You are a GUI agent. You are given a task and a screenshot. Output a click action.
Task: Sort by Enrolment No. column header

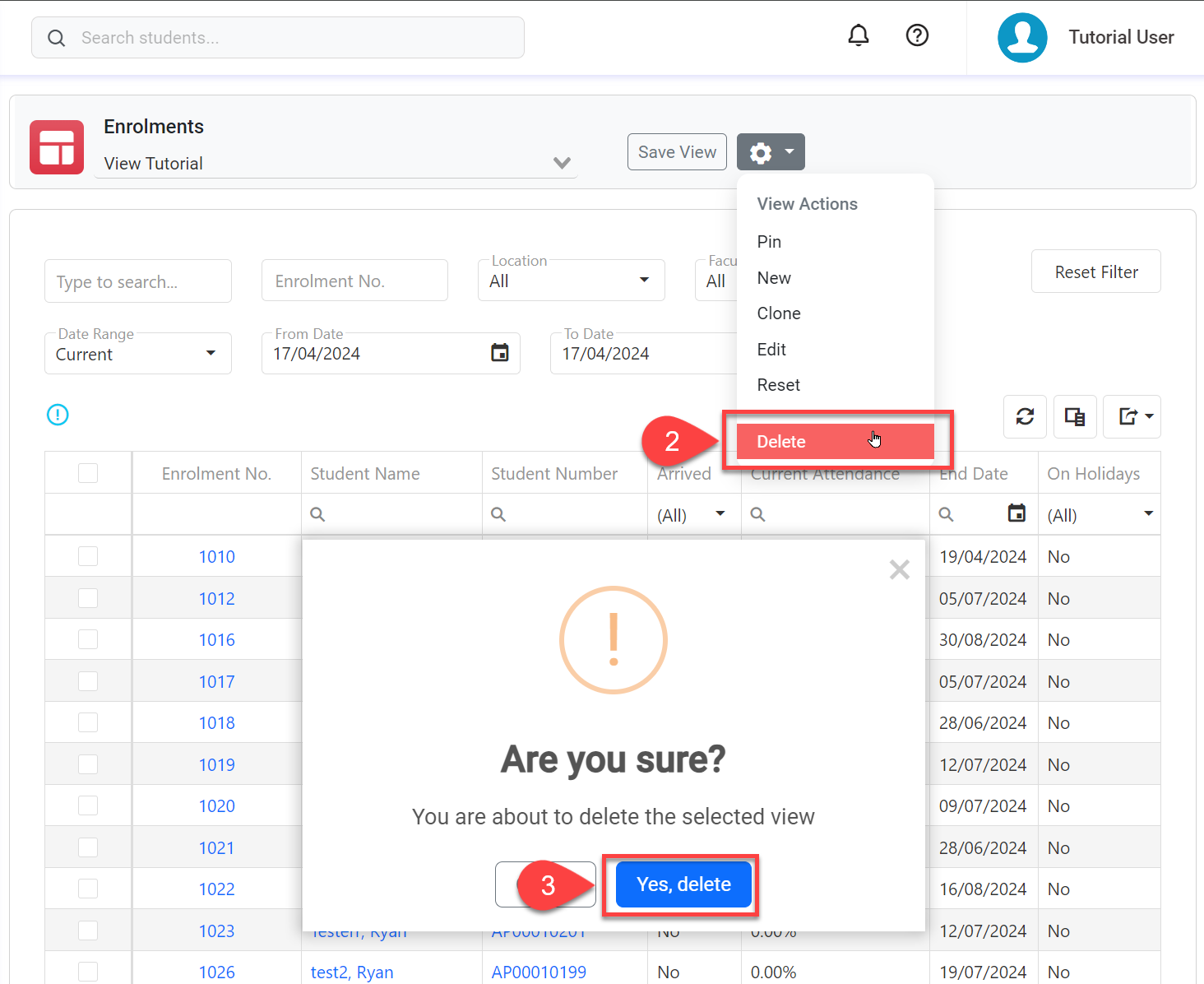(216, 473)
